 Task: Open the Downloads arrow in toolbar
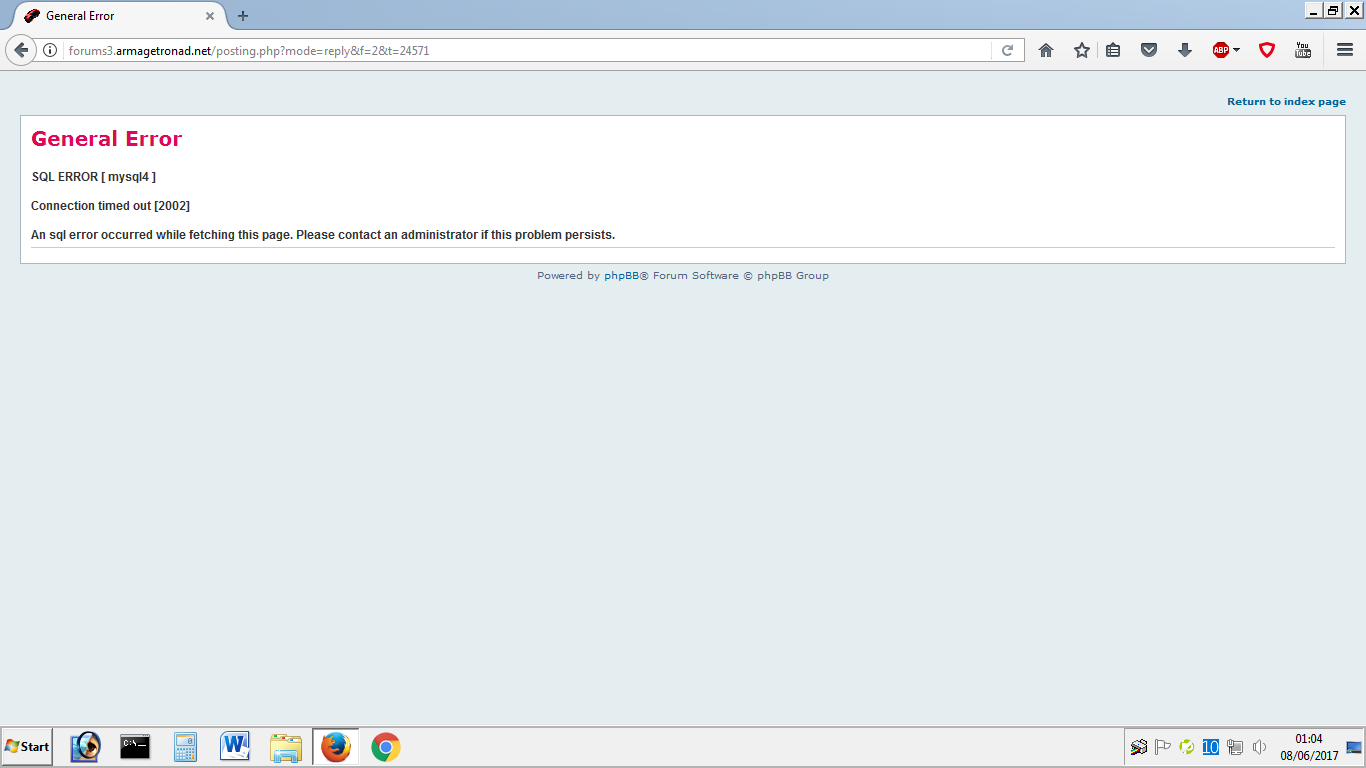click(1185, 50)
